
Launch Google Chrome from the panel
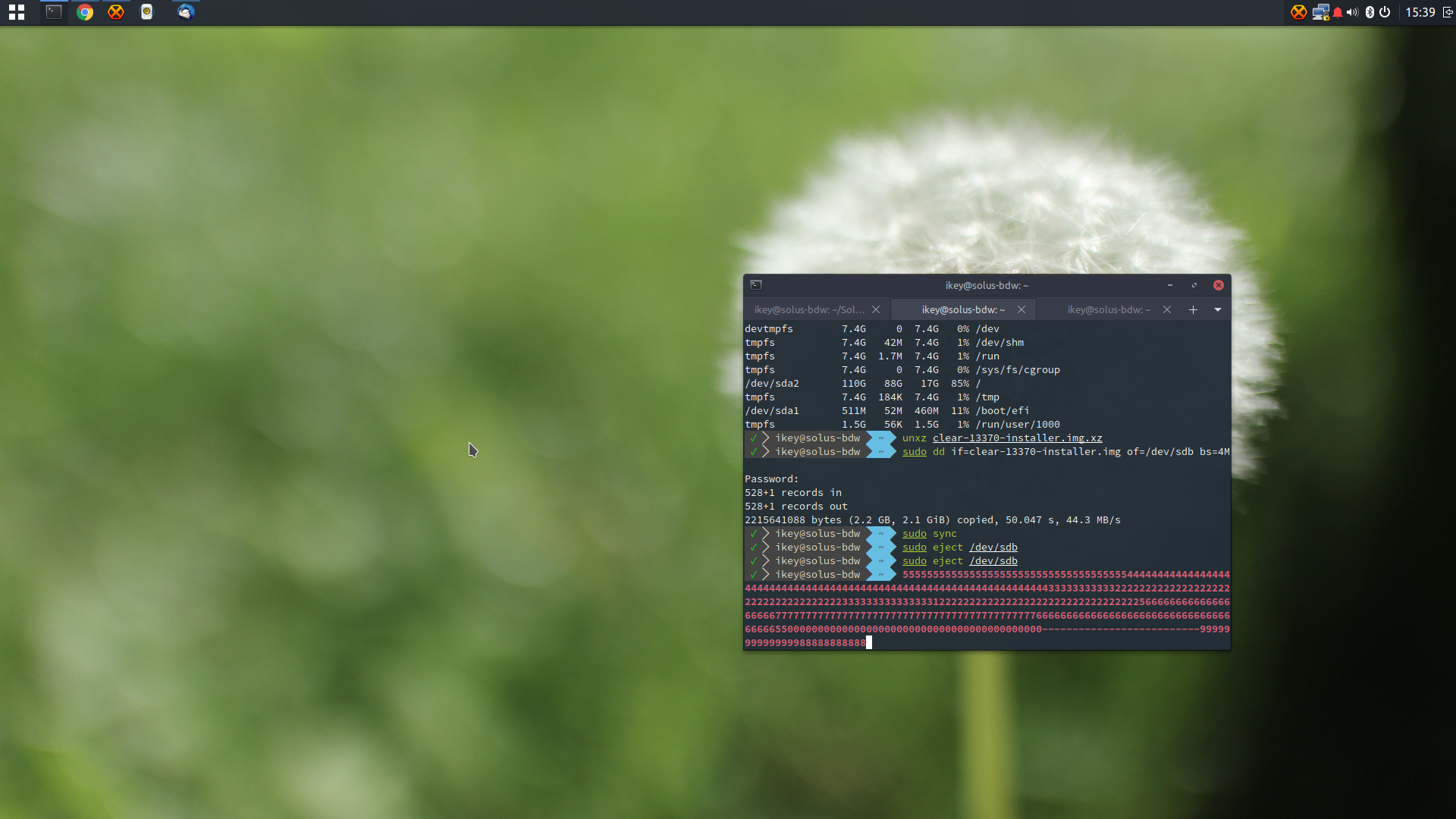[85, 12]
